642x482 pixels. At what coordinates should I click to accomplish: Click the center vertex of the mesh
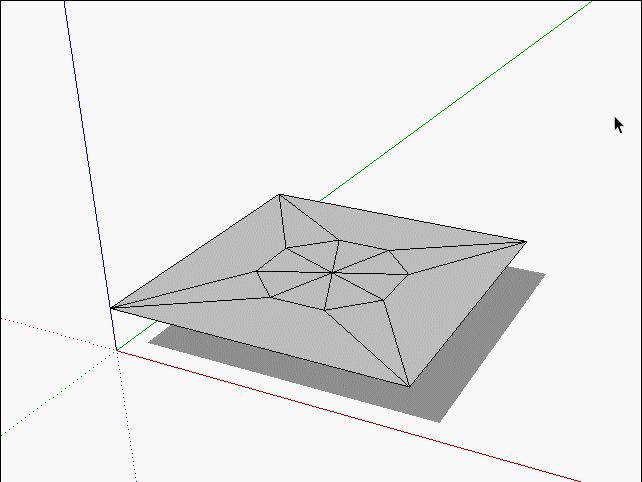tap(332, 271)
